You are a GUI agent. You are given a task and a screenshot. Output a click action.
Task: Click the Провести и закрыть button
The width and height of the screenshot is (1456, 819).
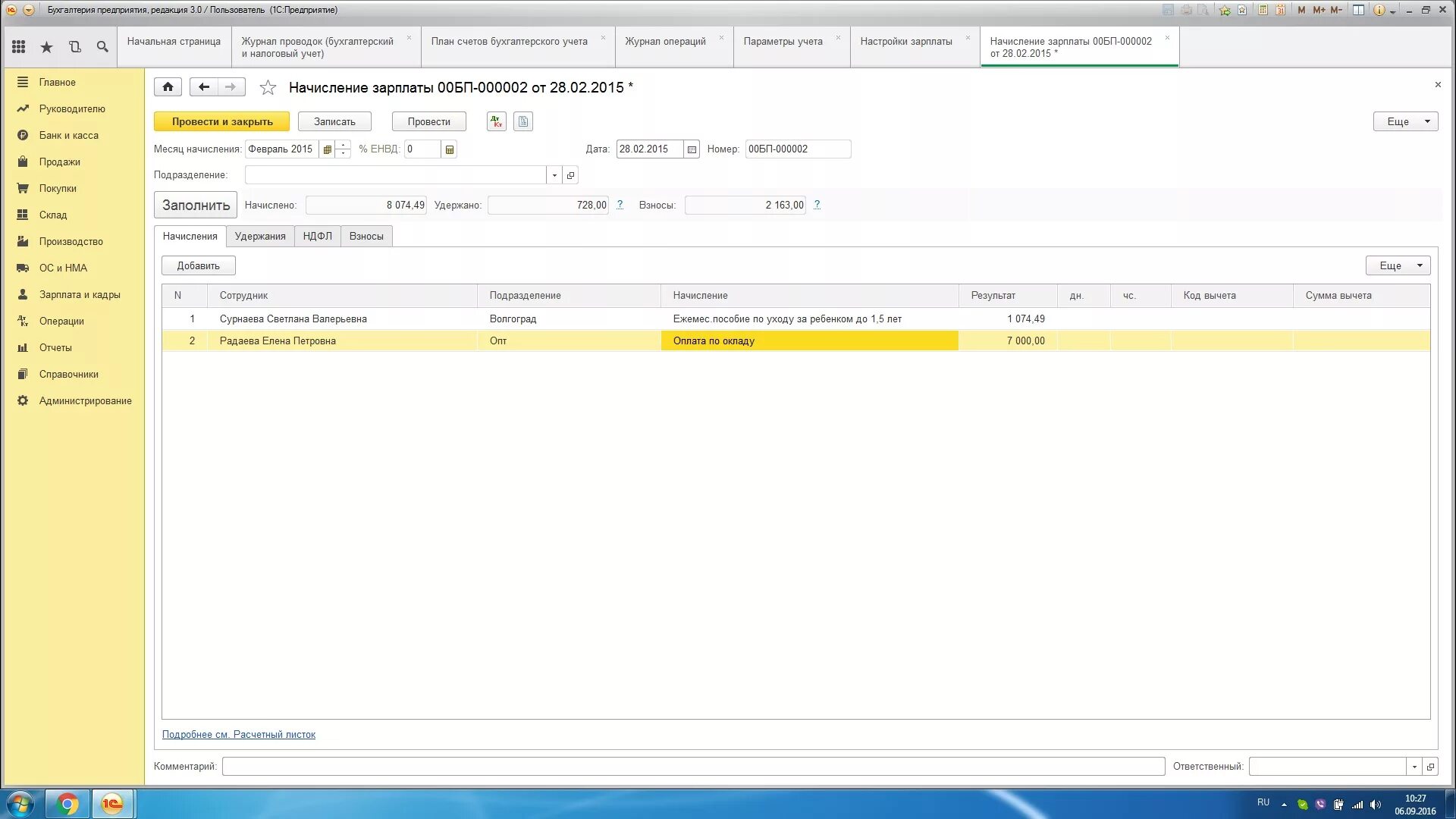click(x=221, y=121)
